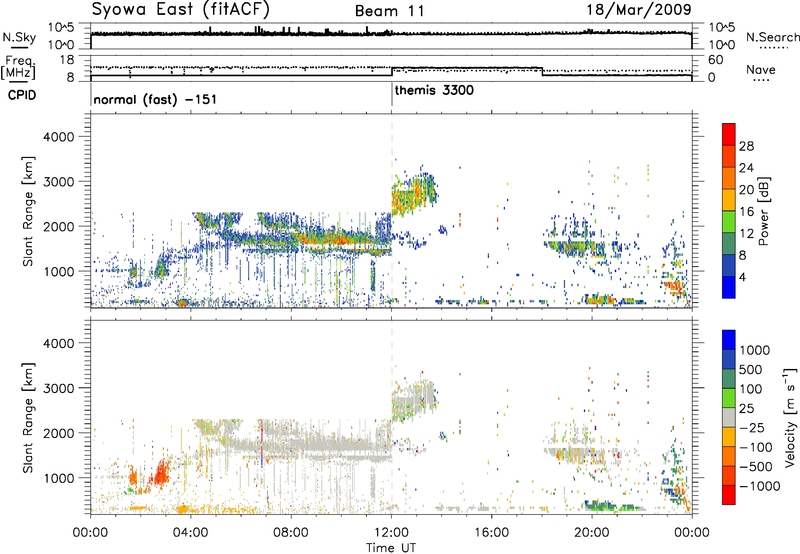This screenshot has height=554, width=800.
Task: Click the '04:00' time axis tick label
Action: 191,532
